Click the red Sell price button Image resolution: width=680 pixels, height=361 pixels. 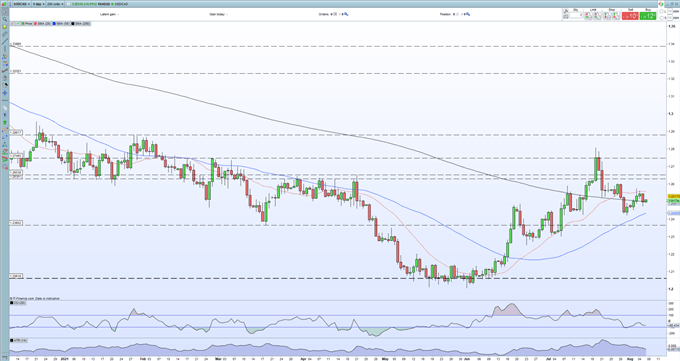tap(630, 16)
